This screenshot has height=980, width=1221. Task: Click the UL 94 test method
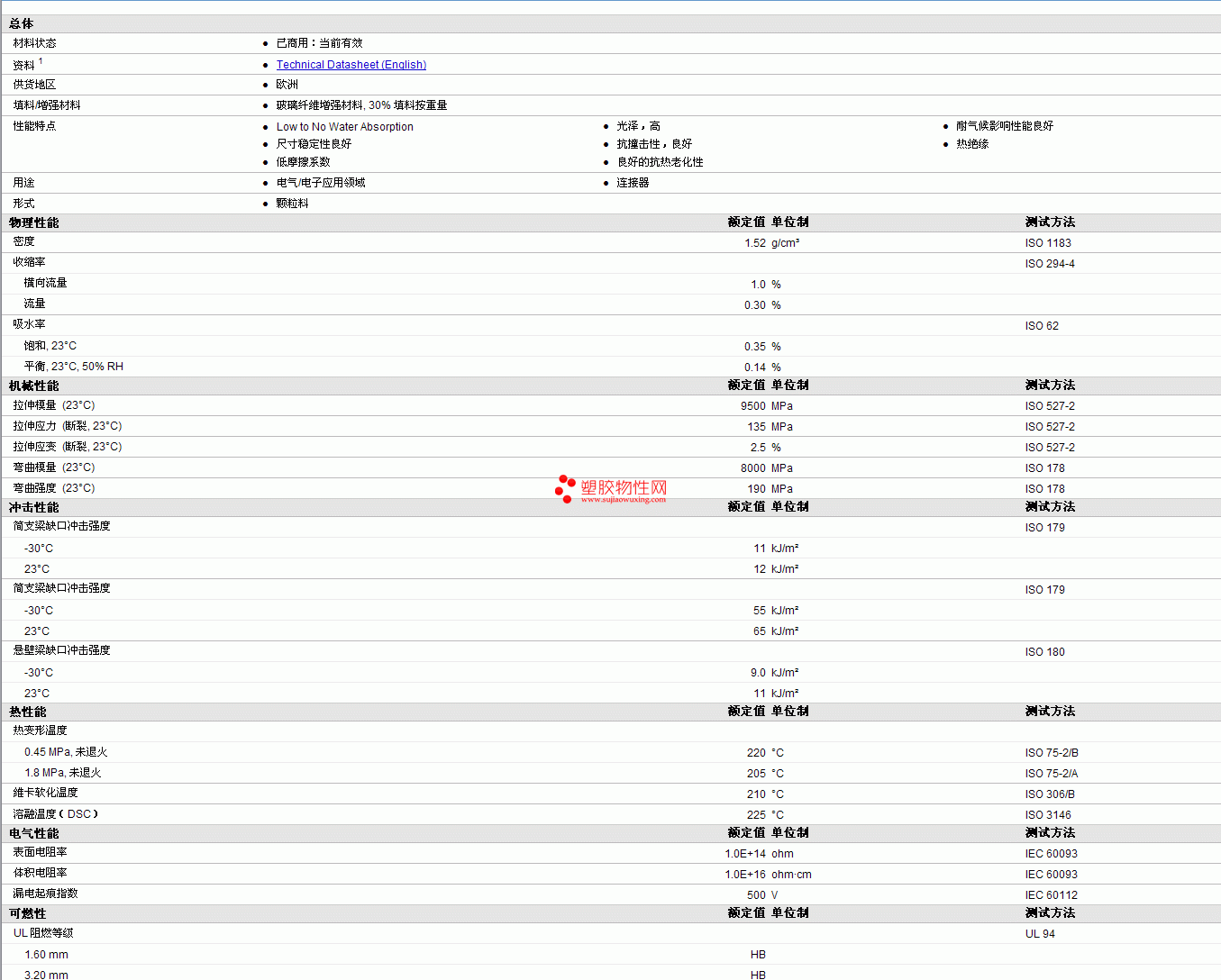coord(1040,934)
